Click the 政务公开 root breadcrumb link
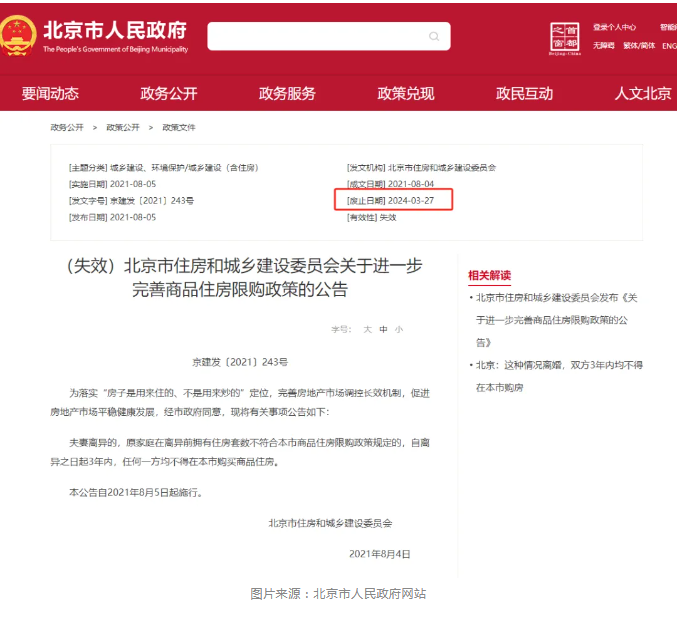 [68, 128]
